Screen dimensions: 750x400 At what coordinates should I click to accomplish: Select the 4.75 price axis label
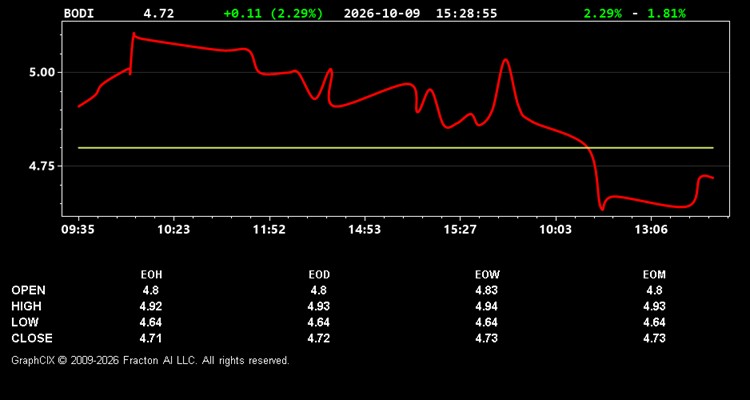click(x=42, y=166)
